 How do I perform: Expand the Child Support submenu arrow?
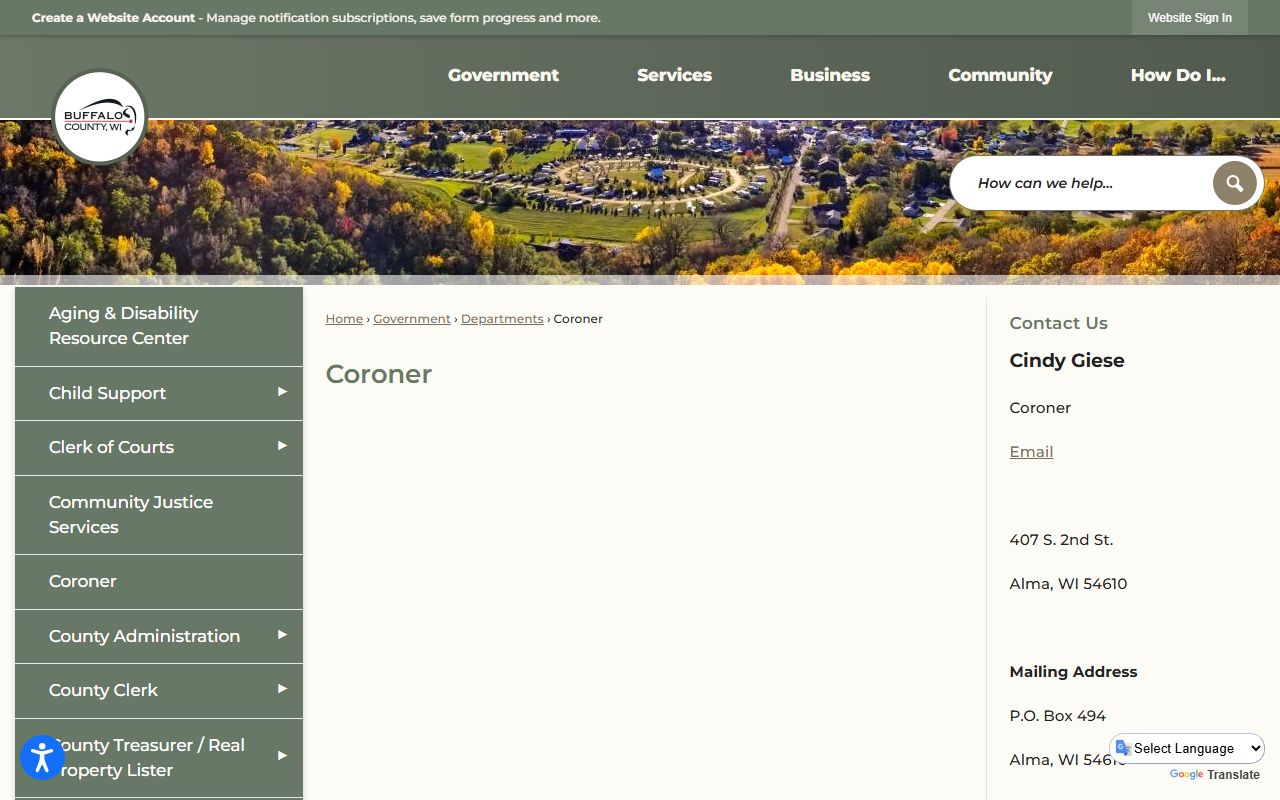(282, 392)
